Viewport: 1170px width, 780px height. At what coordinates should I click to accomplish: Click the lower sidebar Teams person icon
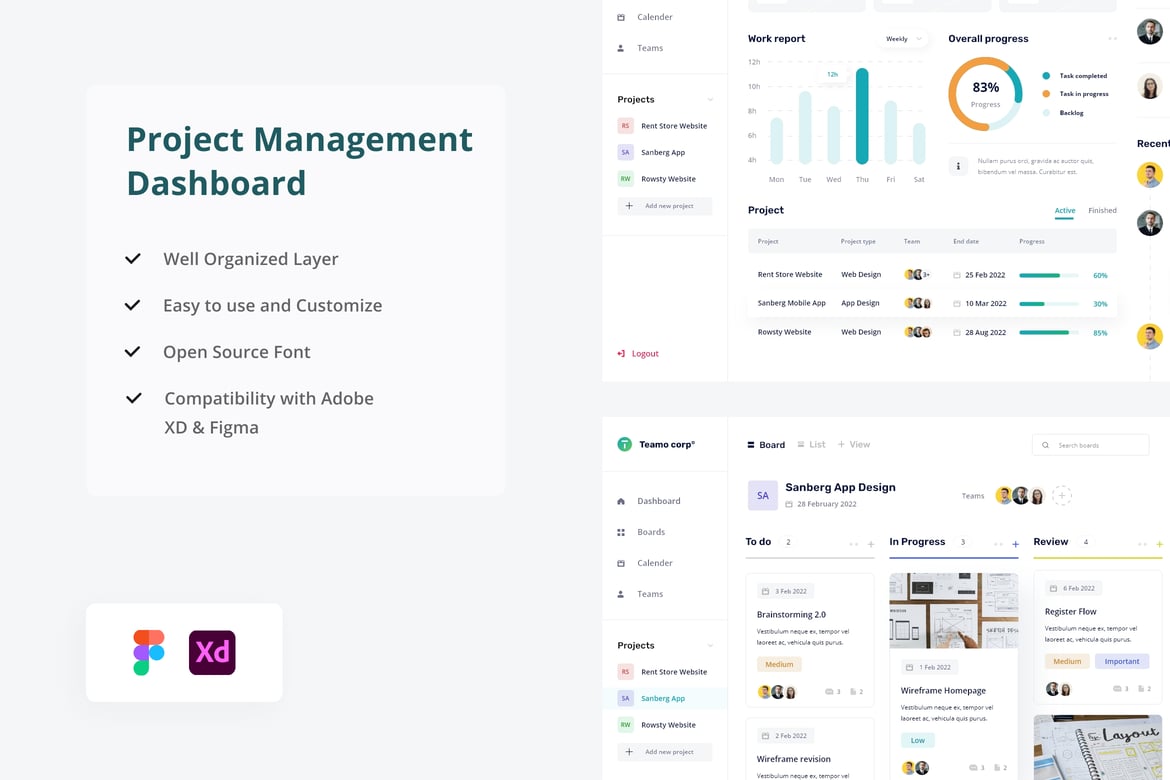pyautogui.click(x=621, y=594)
